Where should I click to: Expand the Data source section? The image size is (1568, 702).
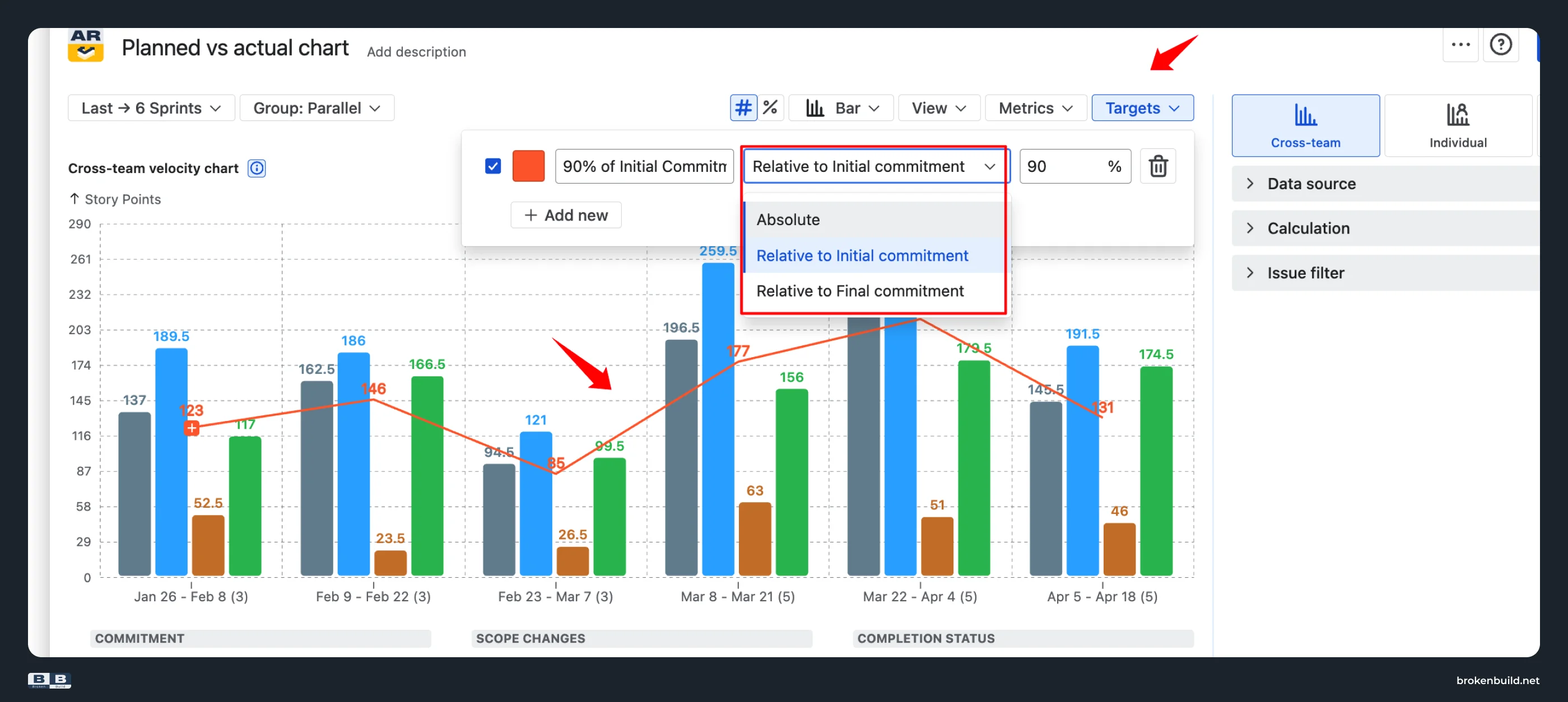[x=1385, y=184]
